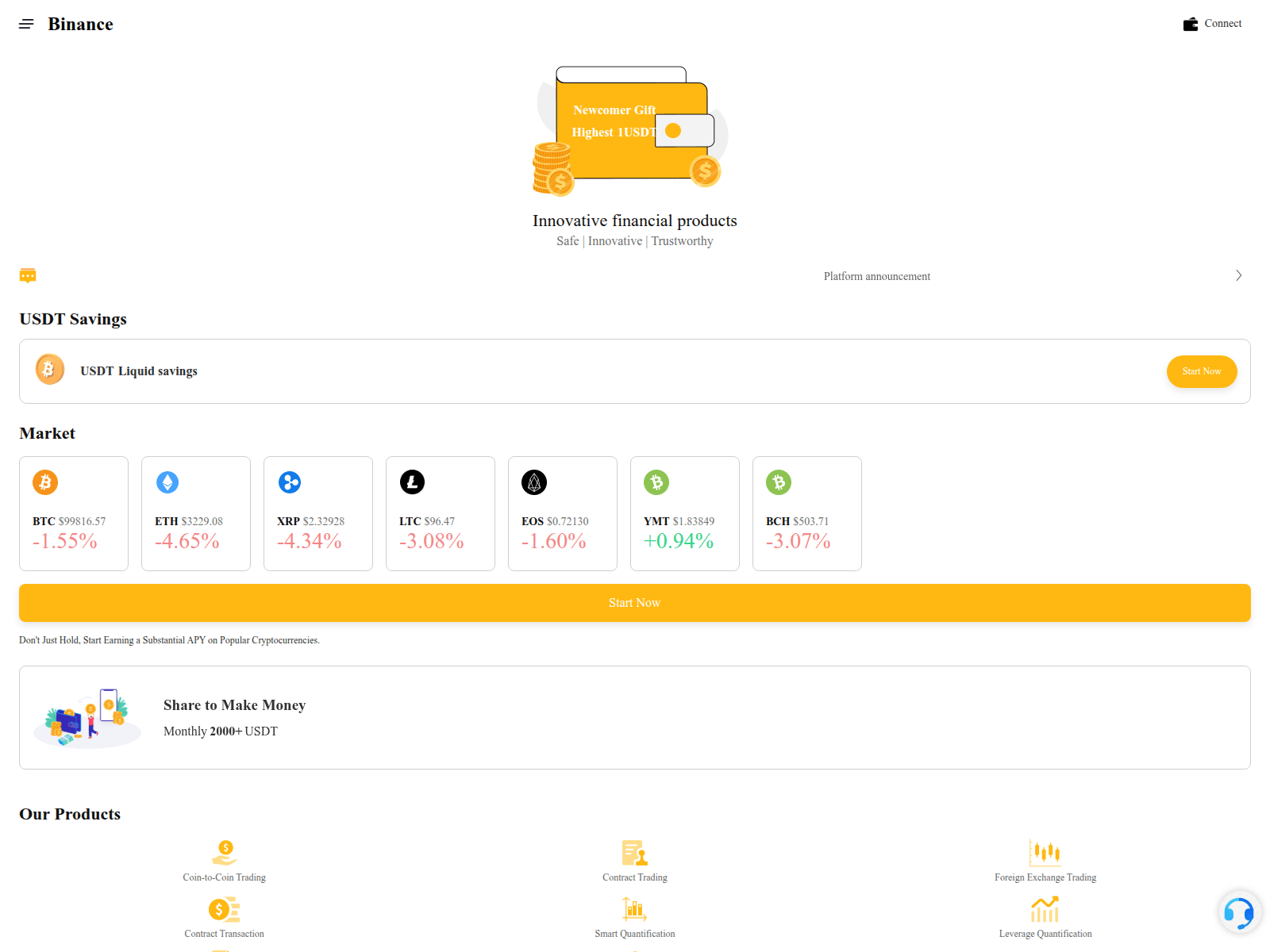Open the Leverage Quantification chart icon

[1045, 909]
